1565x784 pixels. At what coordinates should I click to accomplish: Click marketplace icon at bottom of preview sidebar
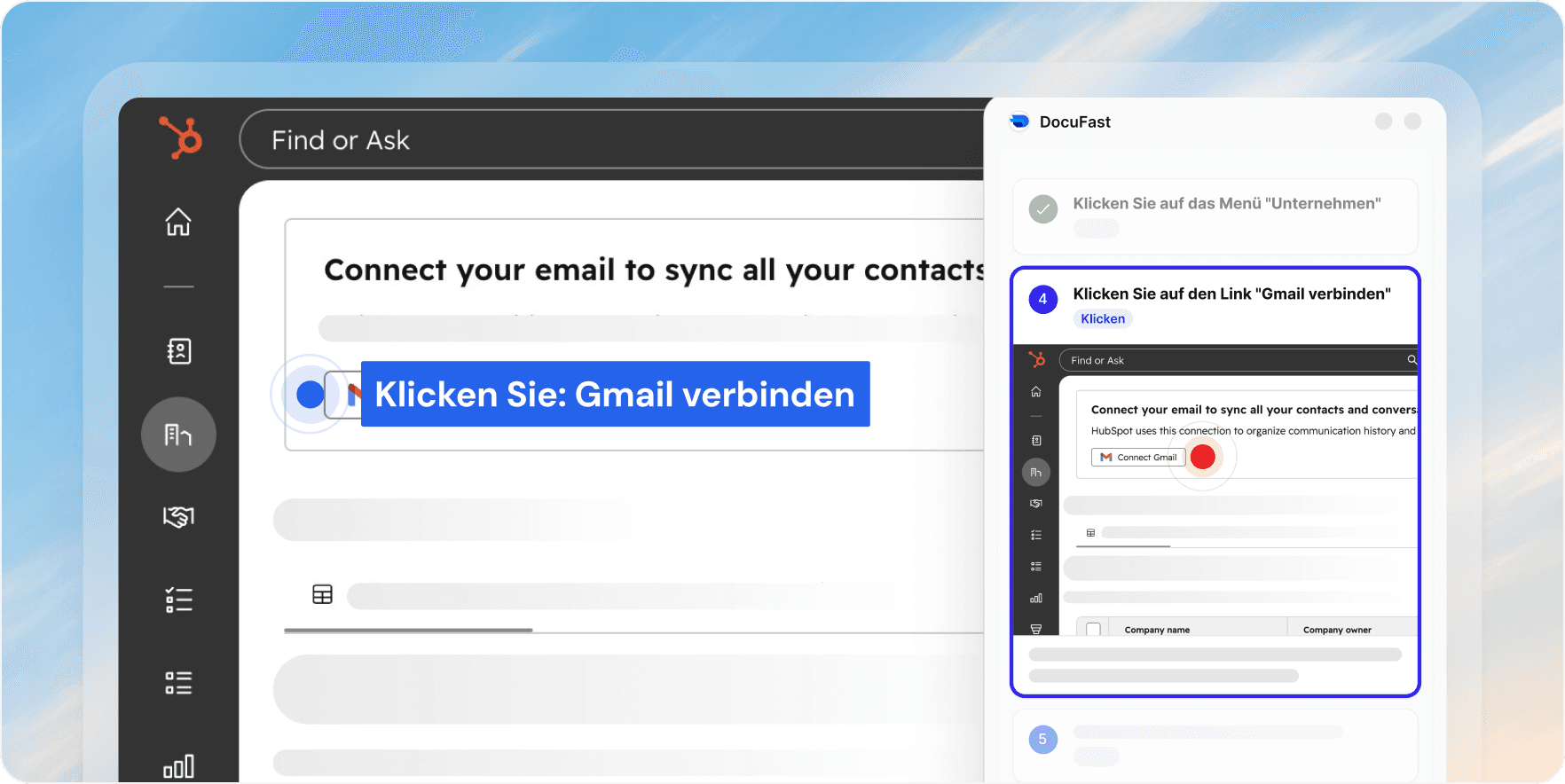(x=1035, y=629)
